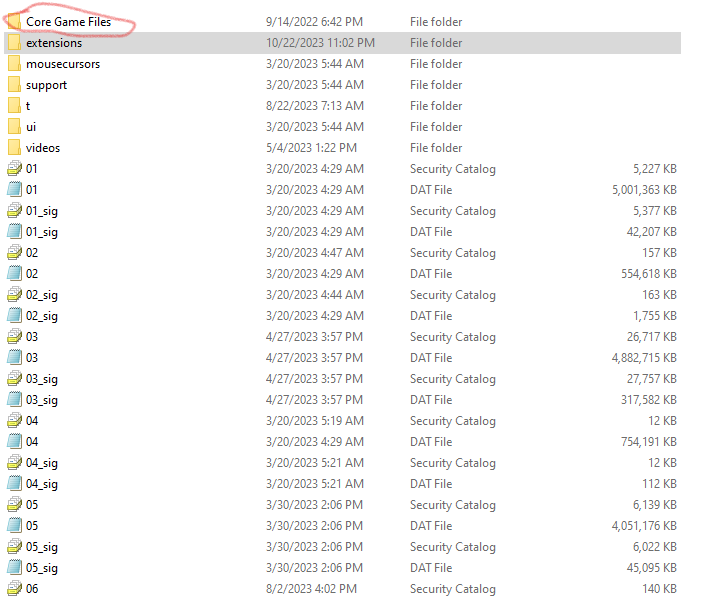Viewport: 724px width, 598px height.
Task: Select the 04 DAT File icon
Action: (x=14, y=442)
